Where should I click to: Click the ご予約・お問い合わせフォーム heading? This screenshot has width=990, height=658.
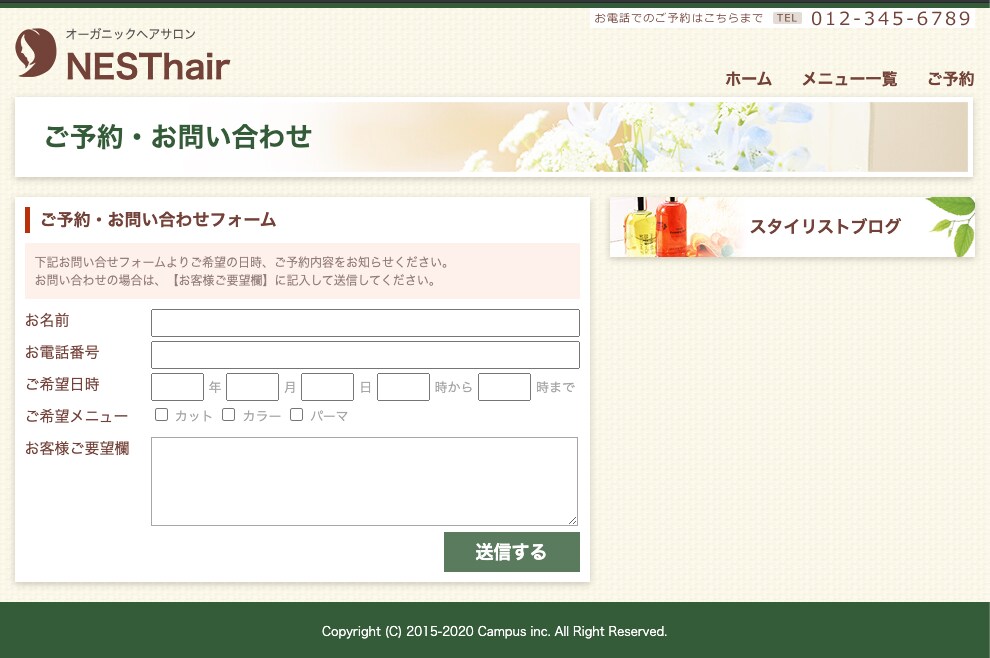point(158,220)
